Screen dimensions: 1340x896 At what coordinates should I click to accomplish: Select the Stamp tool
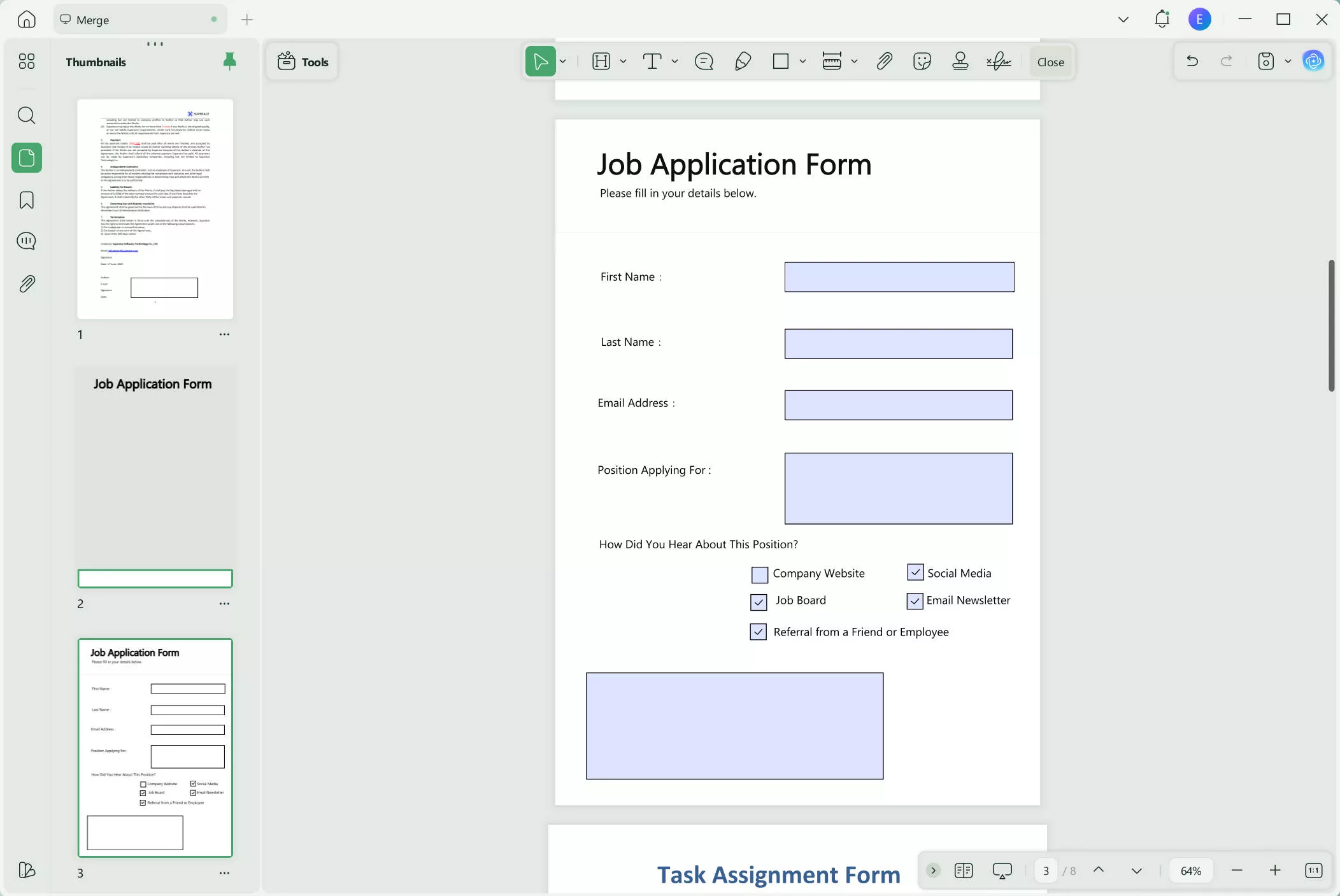(x=960, y=61)
